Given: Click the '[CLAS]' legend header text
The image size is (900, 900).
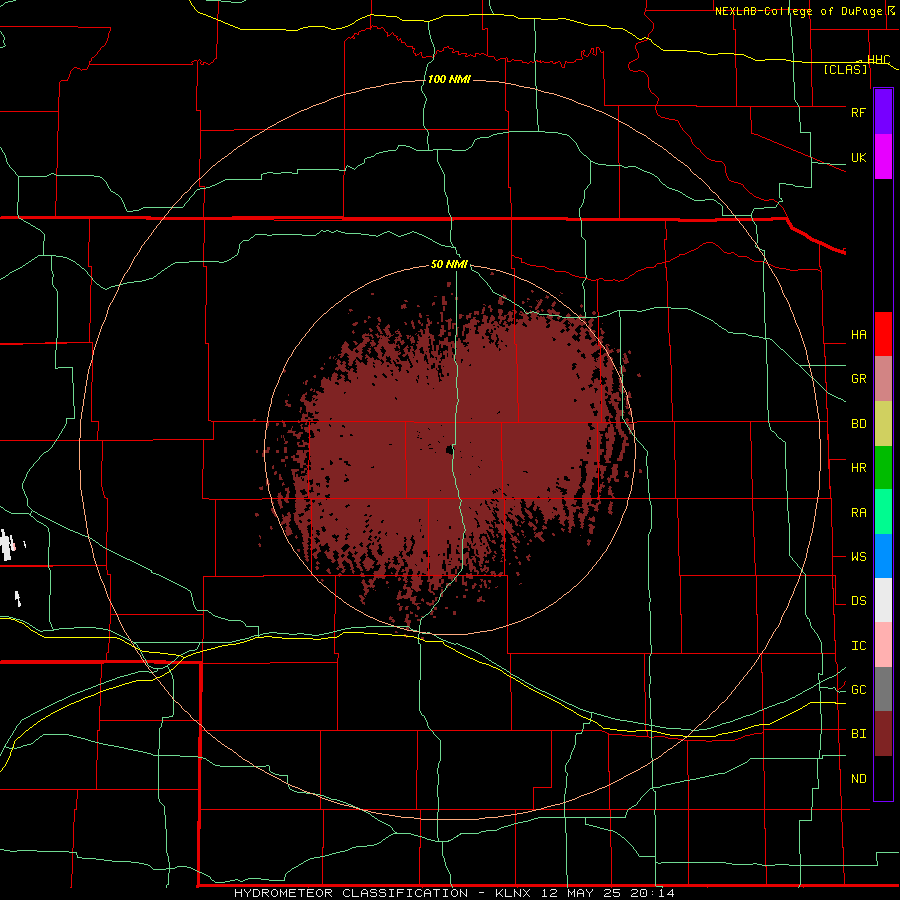Looking at the screenshot, I should (845, 69).
